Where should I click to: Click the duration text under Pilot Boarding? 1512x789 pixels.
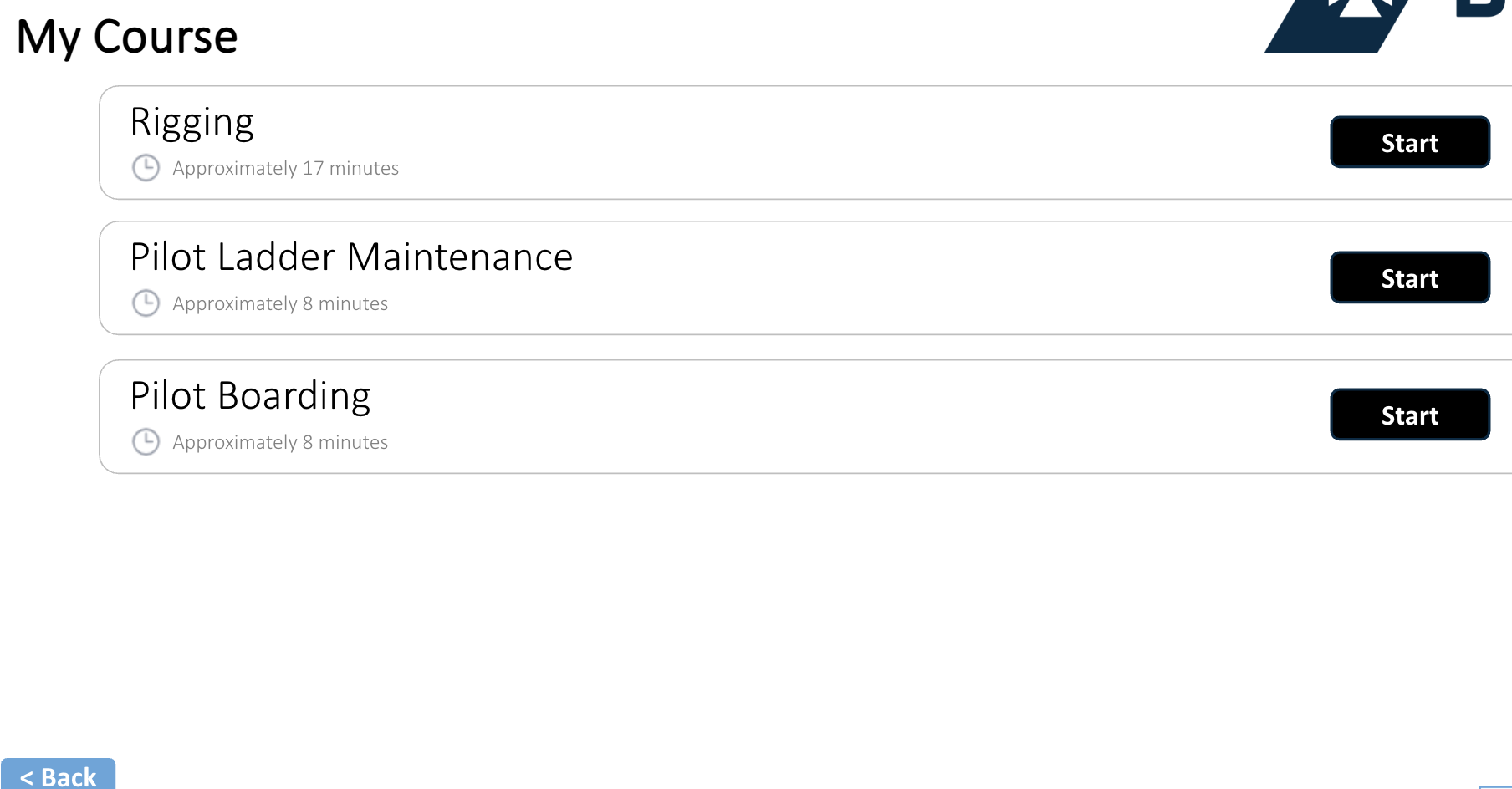point(280,443)
